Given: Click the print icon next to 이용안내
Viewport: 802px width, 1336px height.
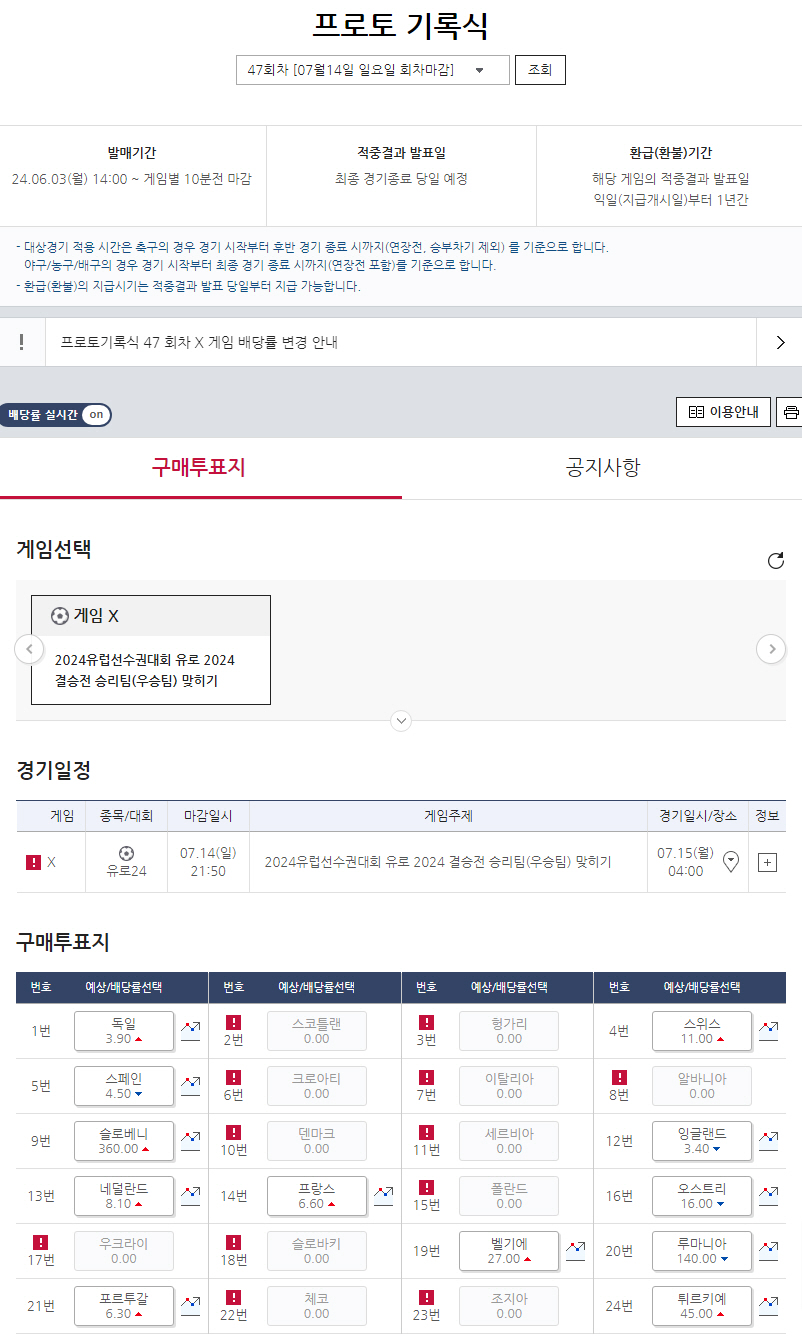Looking at the screenshot, I should (x=790, y=412).
